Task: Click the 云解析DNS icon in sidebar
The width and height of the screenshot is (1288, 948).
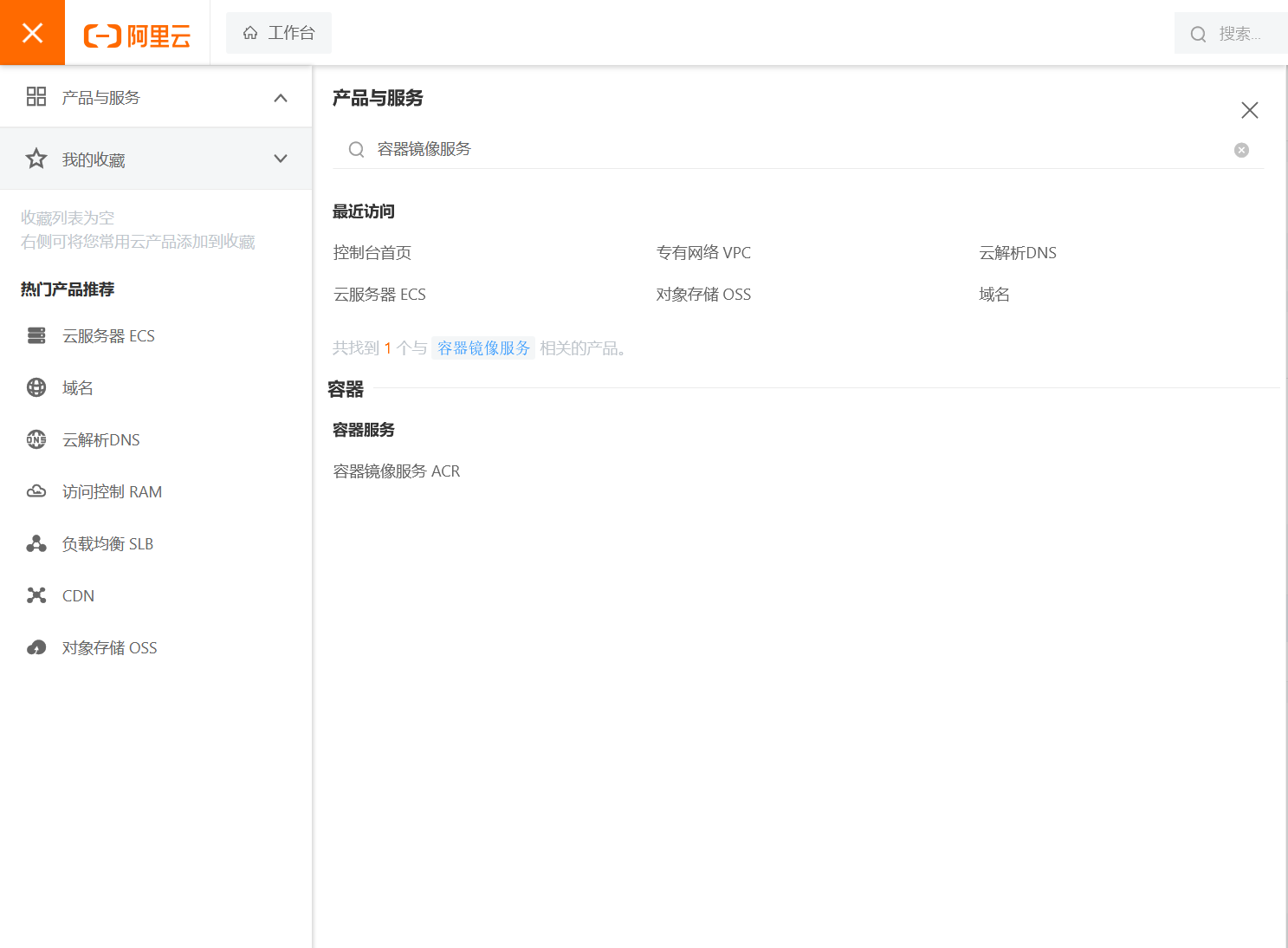Action: pos(36,439)
